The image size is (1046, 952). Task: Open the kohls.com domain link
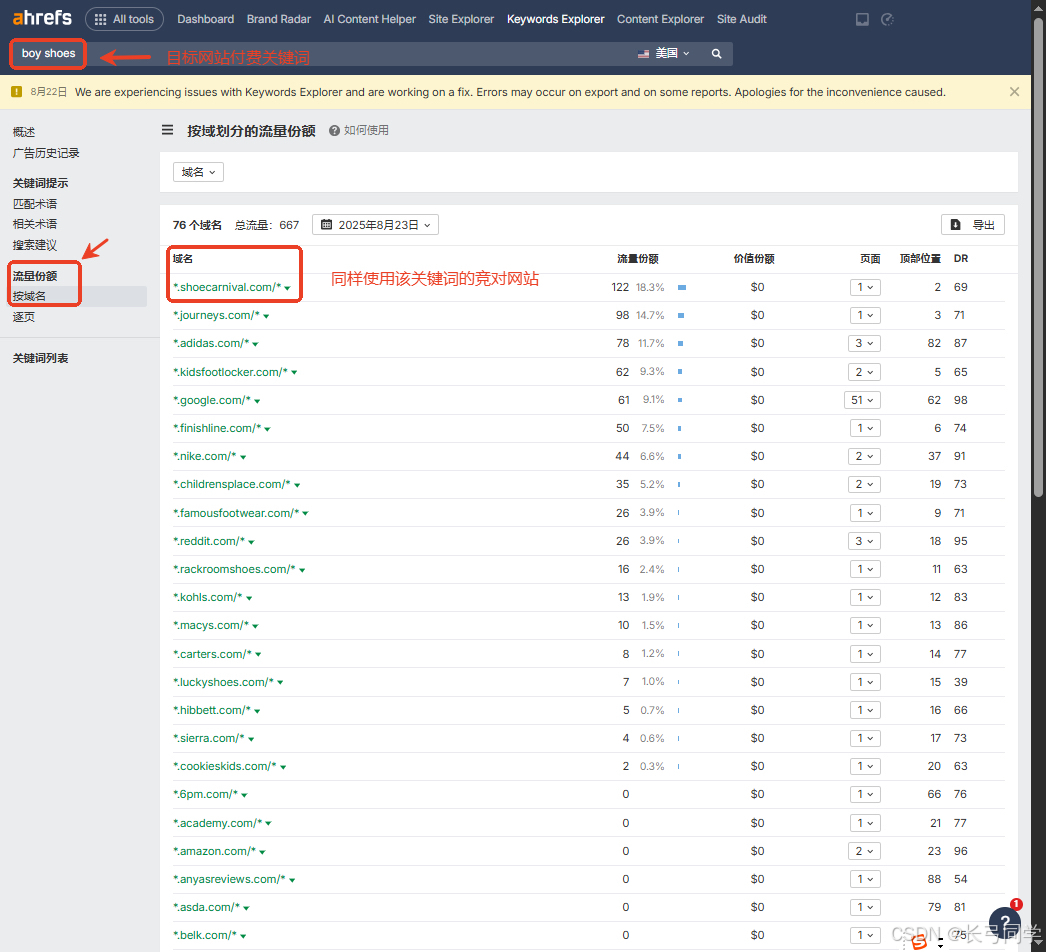[207, 597]
